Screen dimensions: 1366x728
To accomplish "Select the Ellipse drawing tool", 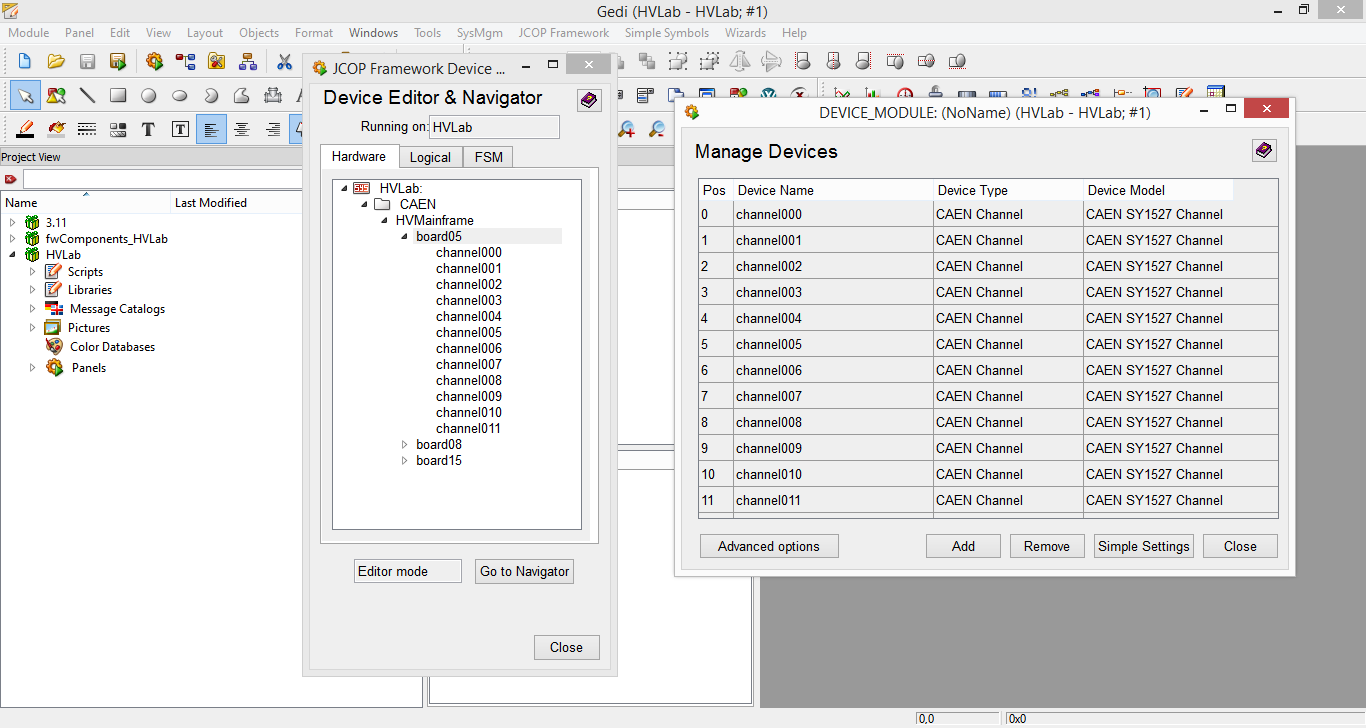I will (180, 96).
